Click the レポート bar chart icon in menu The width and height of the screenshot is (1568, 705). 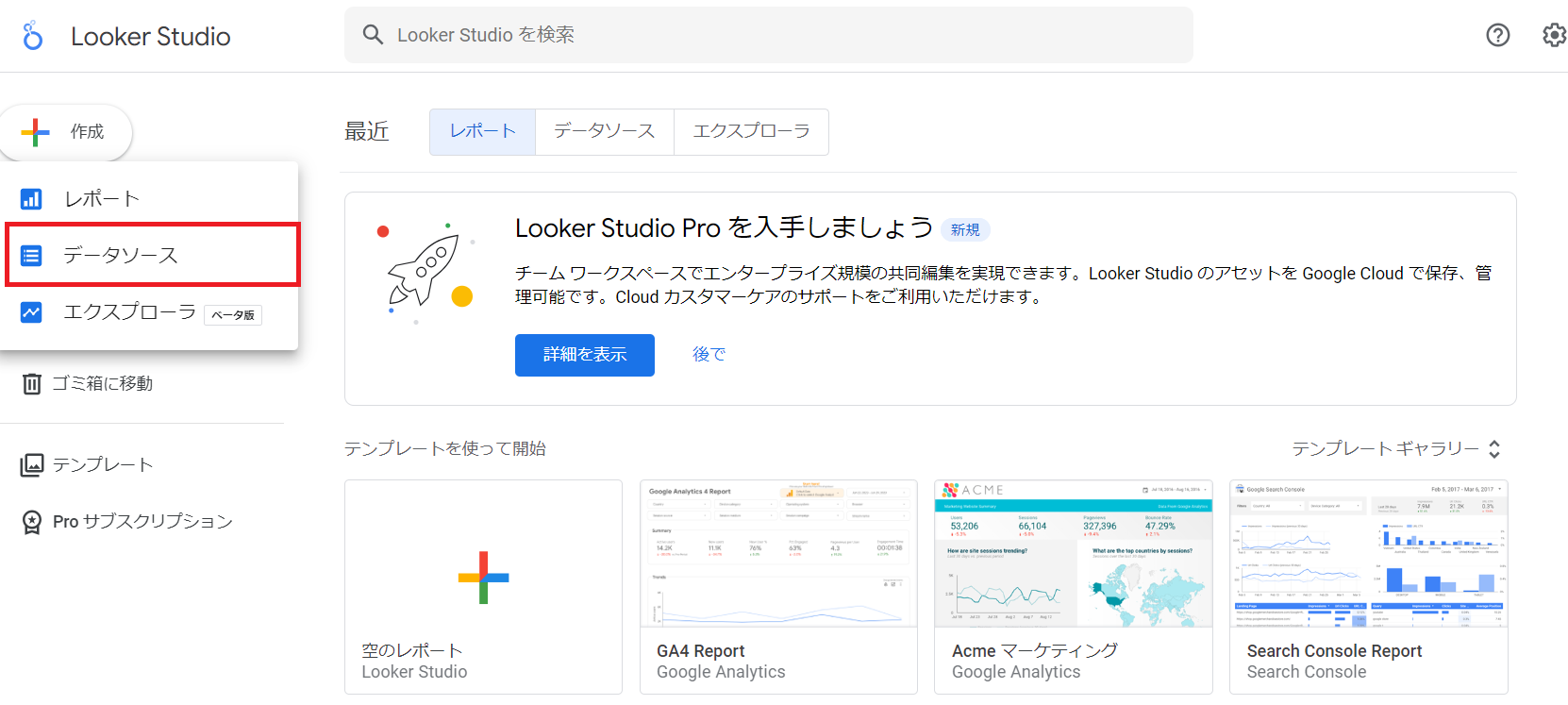31,199
